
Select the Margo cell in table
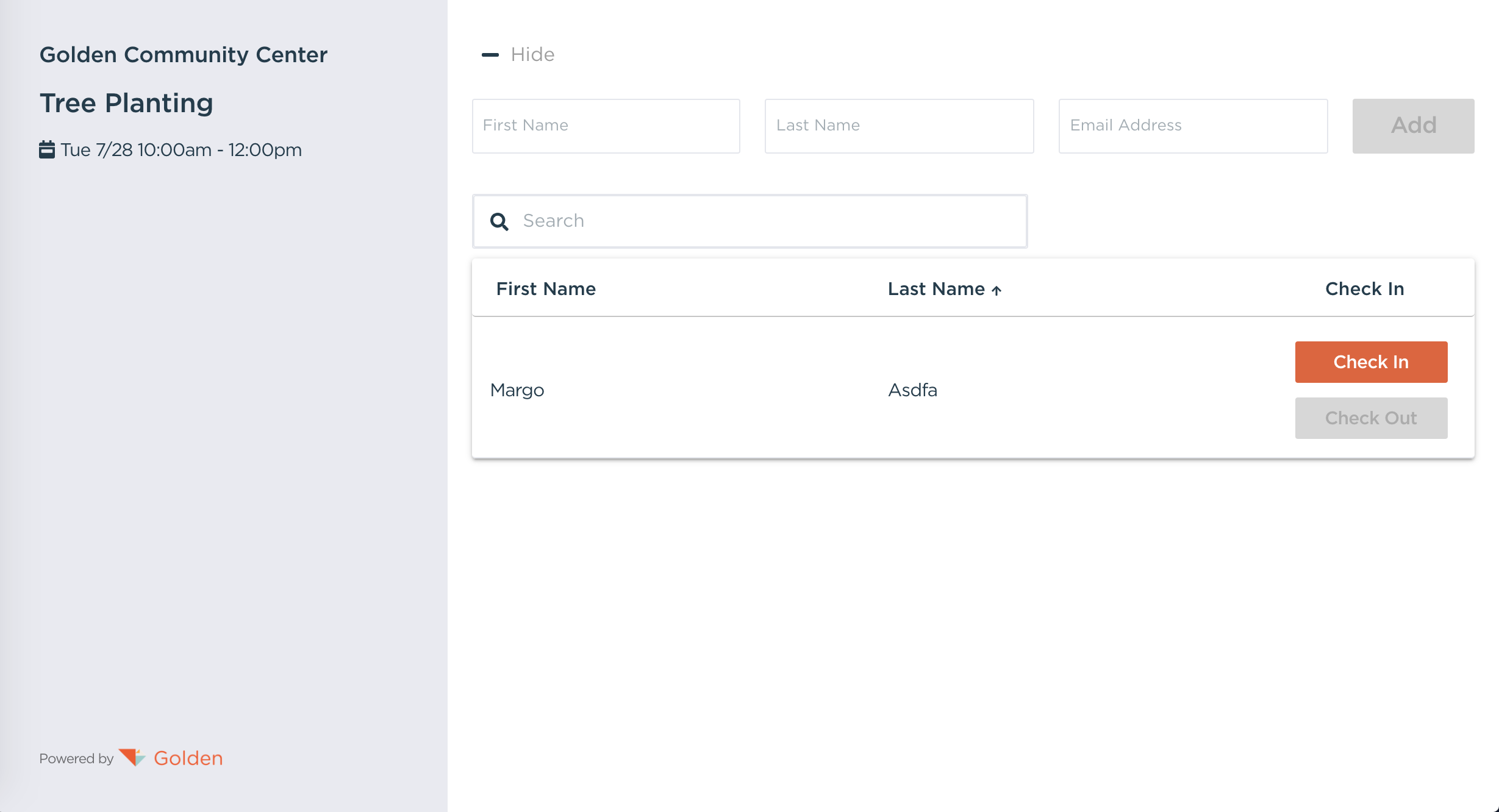(517, 390)
